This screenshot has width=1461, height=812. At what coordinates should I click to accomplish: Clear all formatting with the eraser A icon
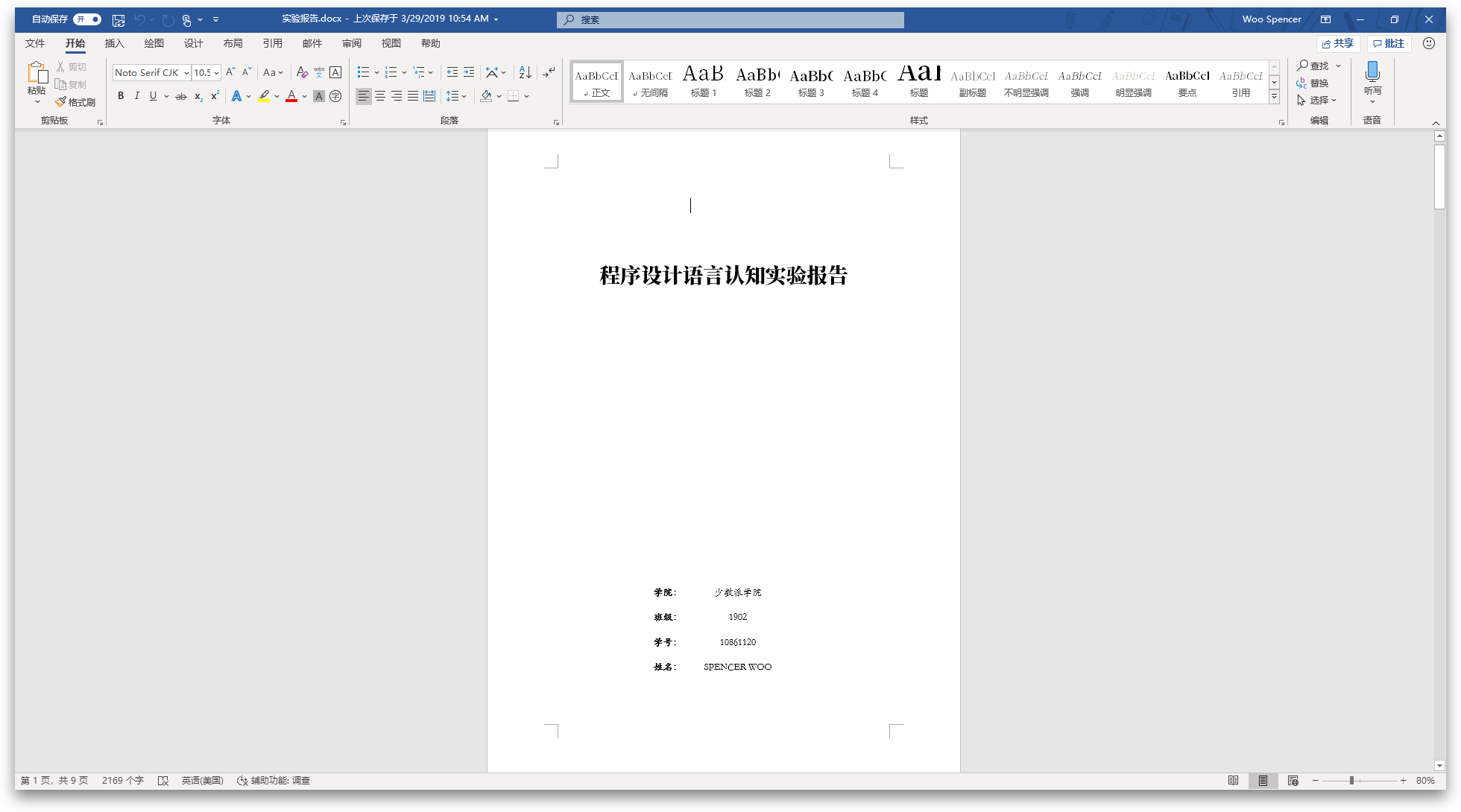tap(302, 72)
